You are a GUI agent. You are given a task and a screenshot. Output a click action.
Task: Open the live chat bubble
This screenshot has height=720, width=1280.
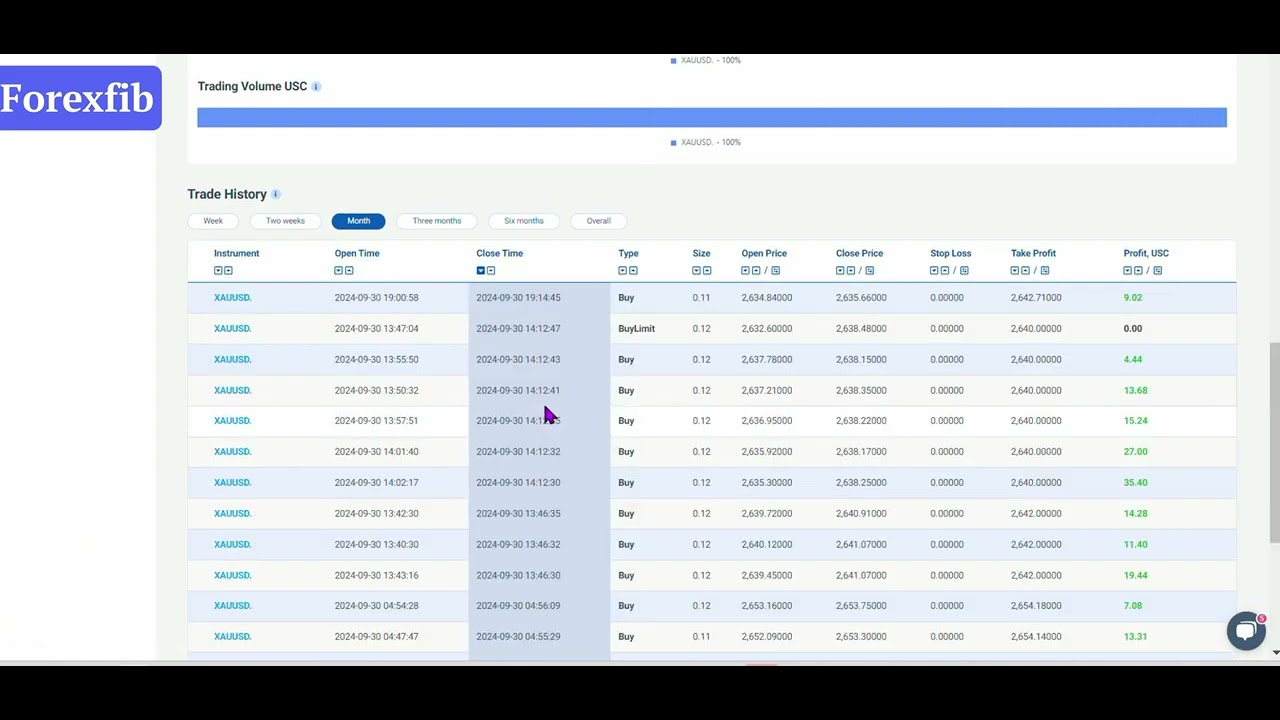[1246, 631]
